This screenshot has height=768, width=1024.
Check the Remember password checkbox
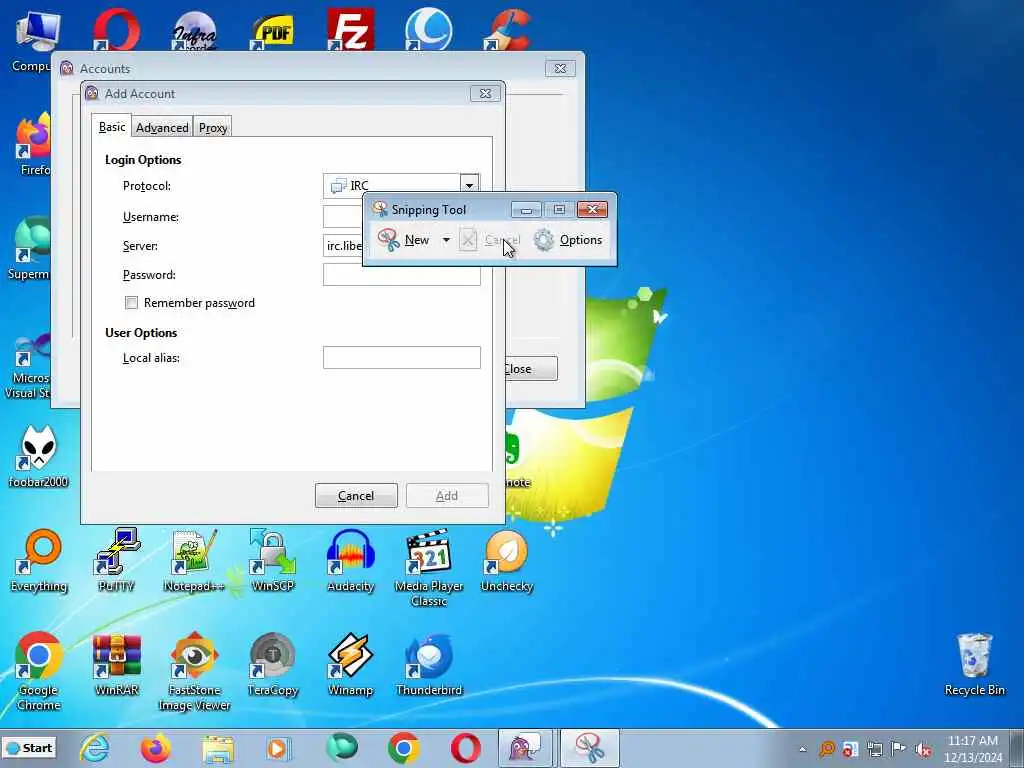131,302
